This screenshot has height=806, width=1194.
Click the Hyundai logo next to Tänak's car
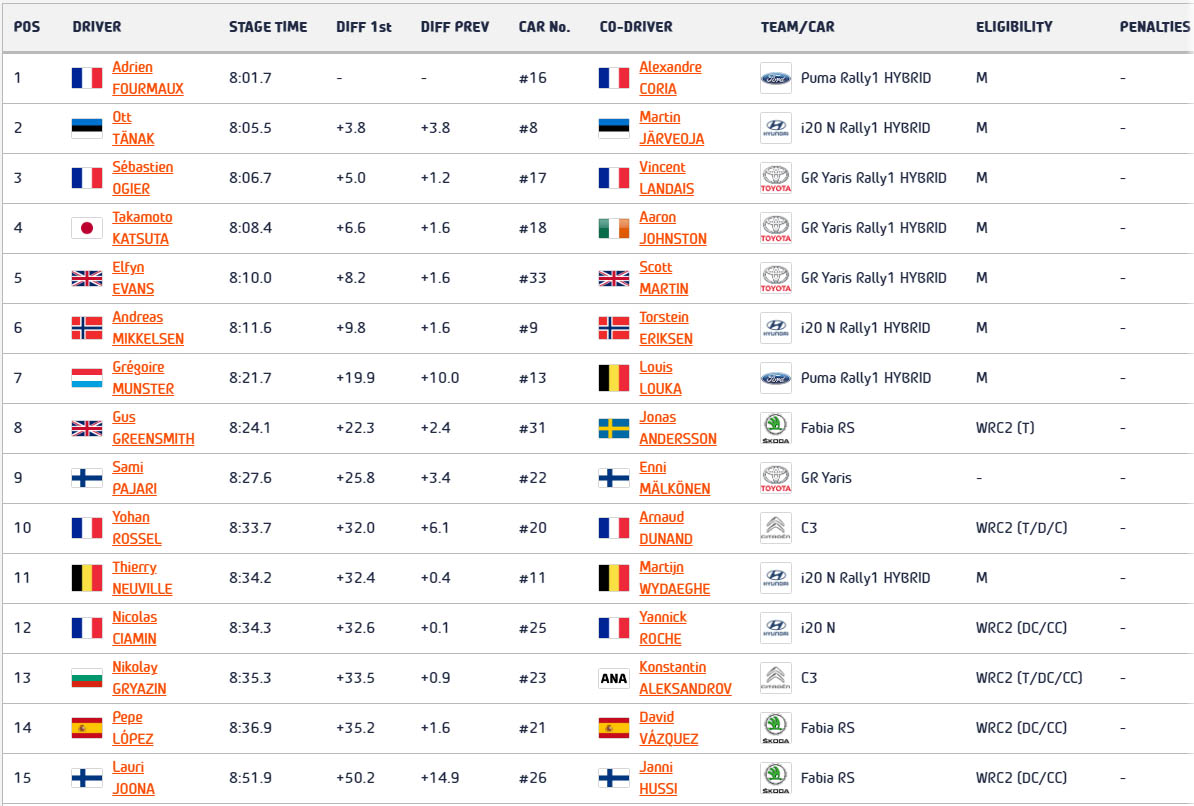pos(775,128)
